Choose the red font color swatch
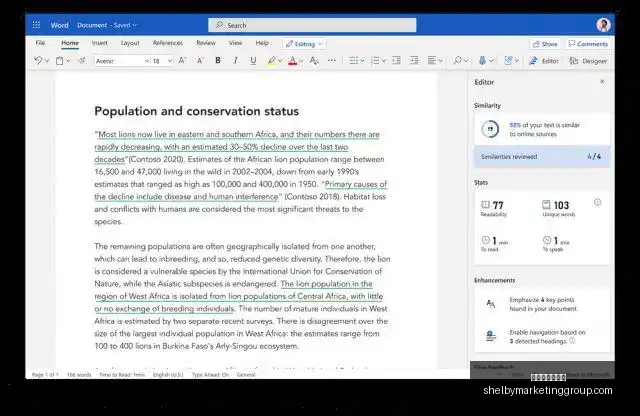640x416 pixels. point(292,61)
